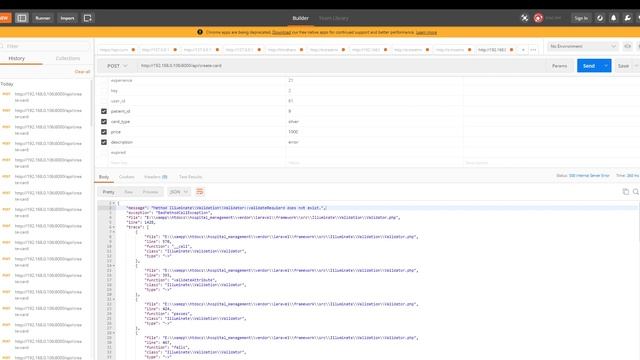Viewport: 640px width, 360px height.
Task: Collapse JSON root at line 1
Action: (114, 203)
